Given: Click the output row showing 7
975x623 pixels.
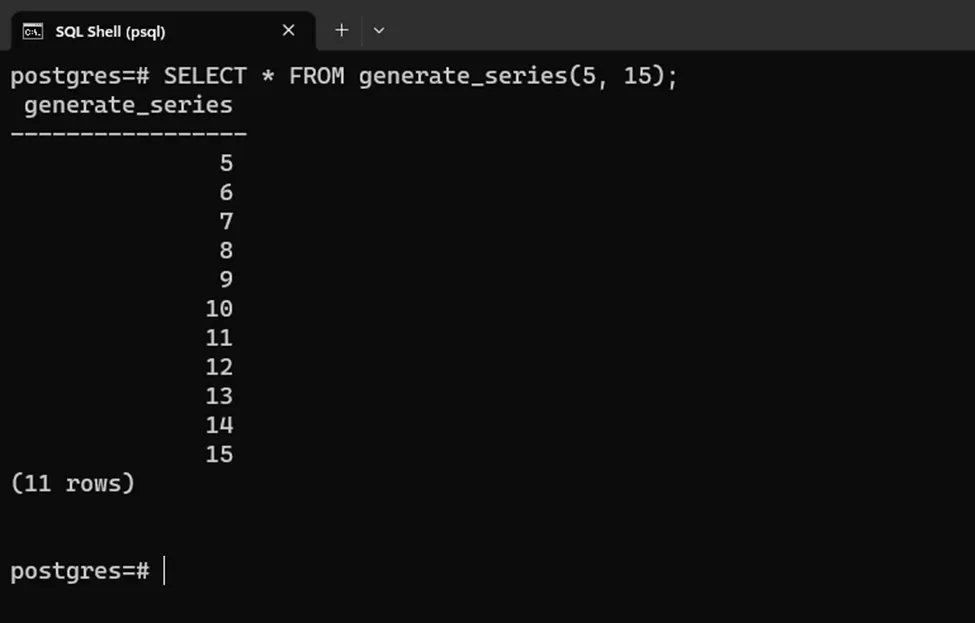Looking at the screenshot, I should (x=226, y=221).
